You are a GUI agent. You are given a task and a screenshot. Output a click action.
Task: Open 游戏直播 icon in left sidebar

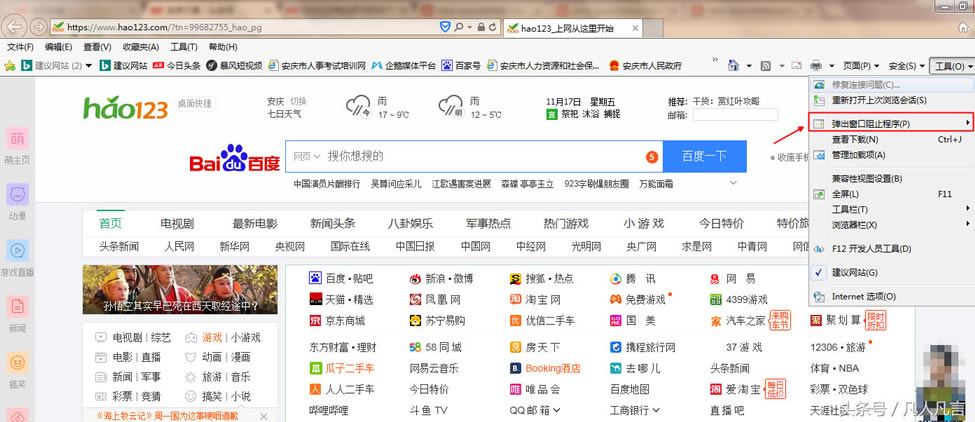(18, 251)
